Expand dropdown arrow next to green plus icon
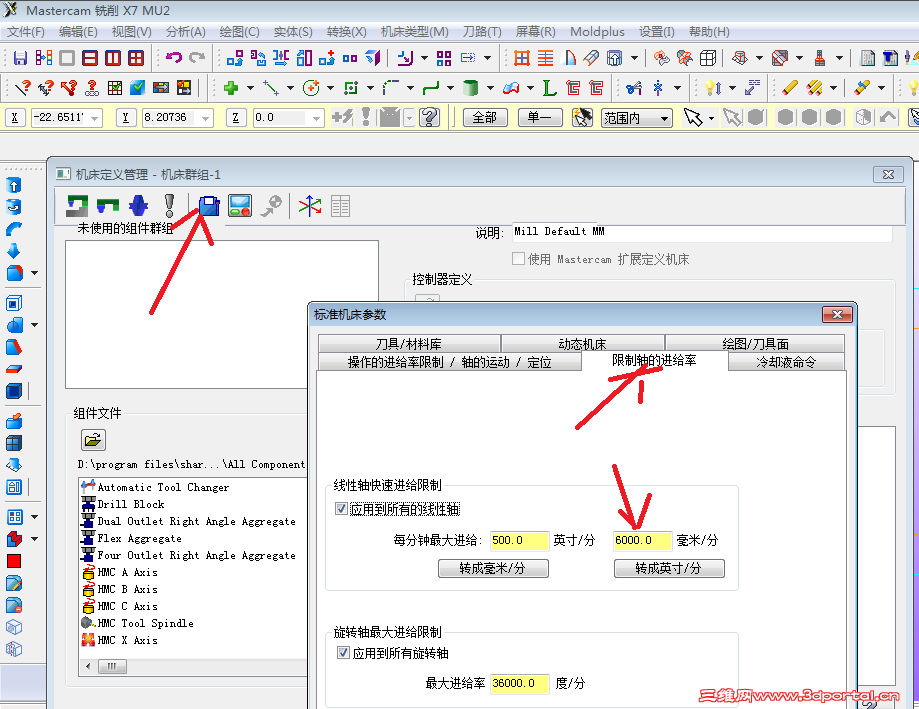This screenshot has height=709, width=919. point(250,88)
